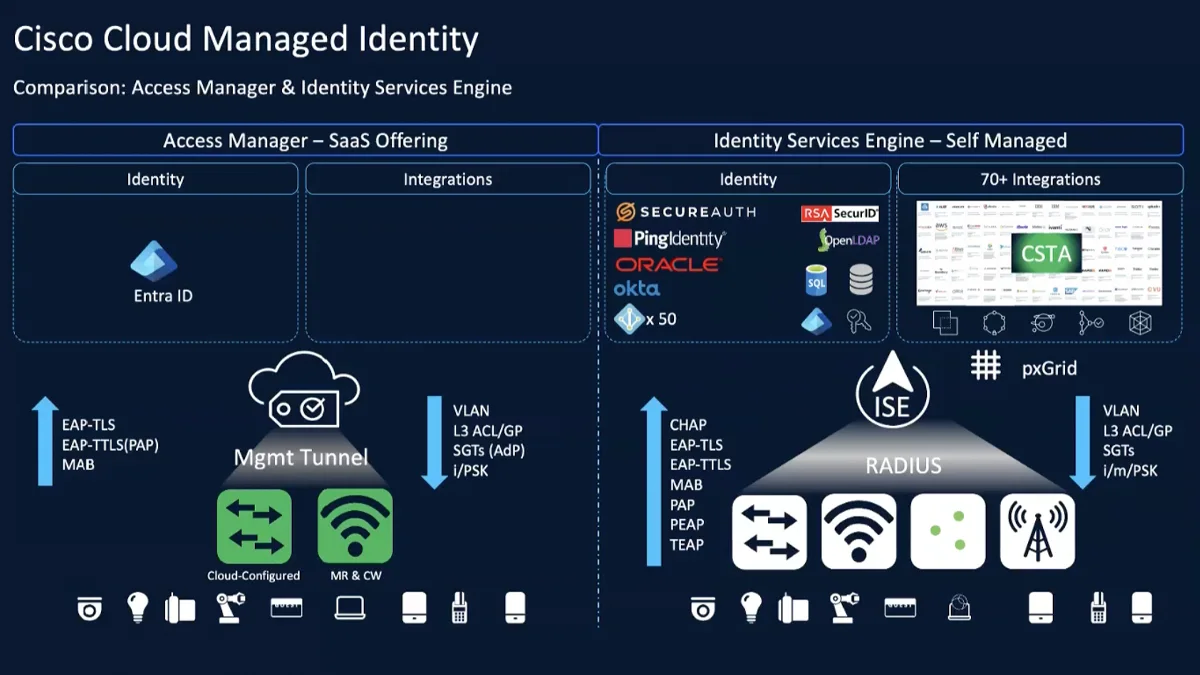Click the green Cloud-Configured switch icon

[254, 525]
